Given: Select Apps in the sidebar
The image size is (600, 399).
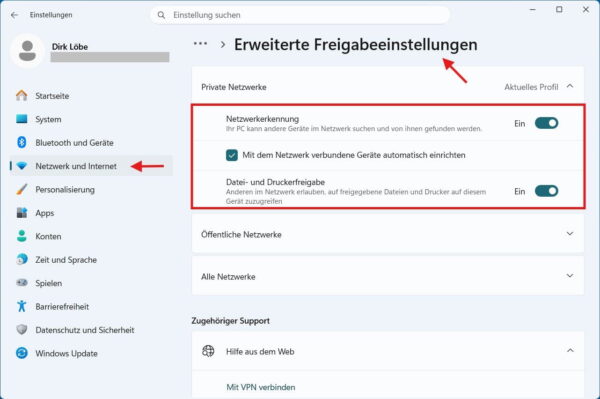Looking at the screenshot, I should coord(91,213).
